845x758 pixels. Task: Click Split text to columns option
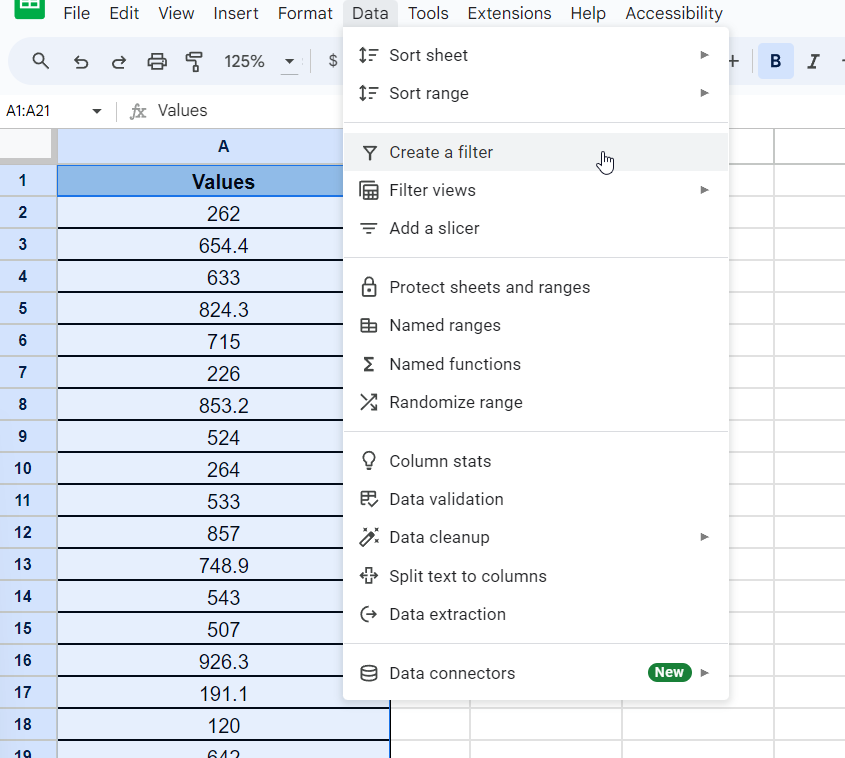point(467,576)
